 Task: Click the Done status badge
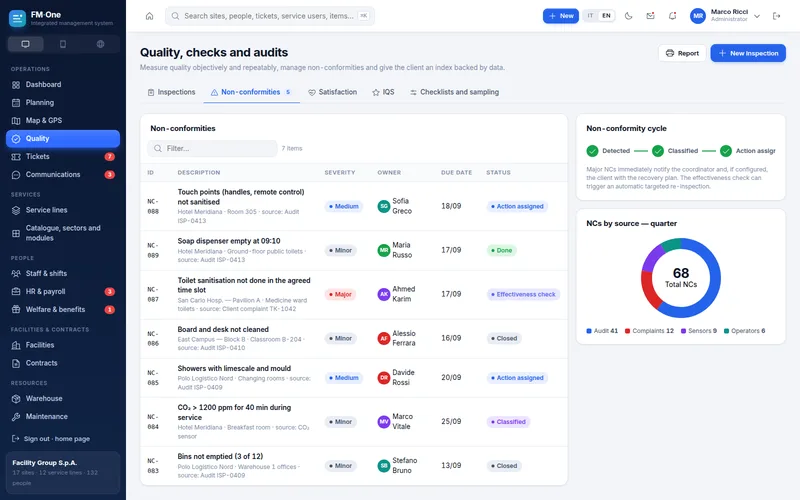click(501, 251)
